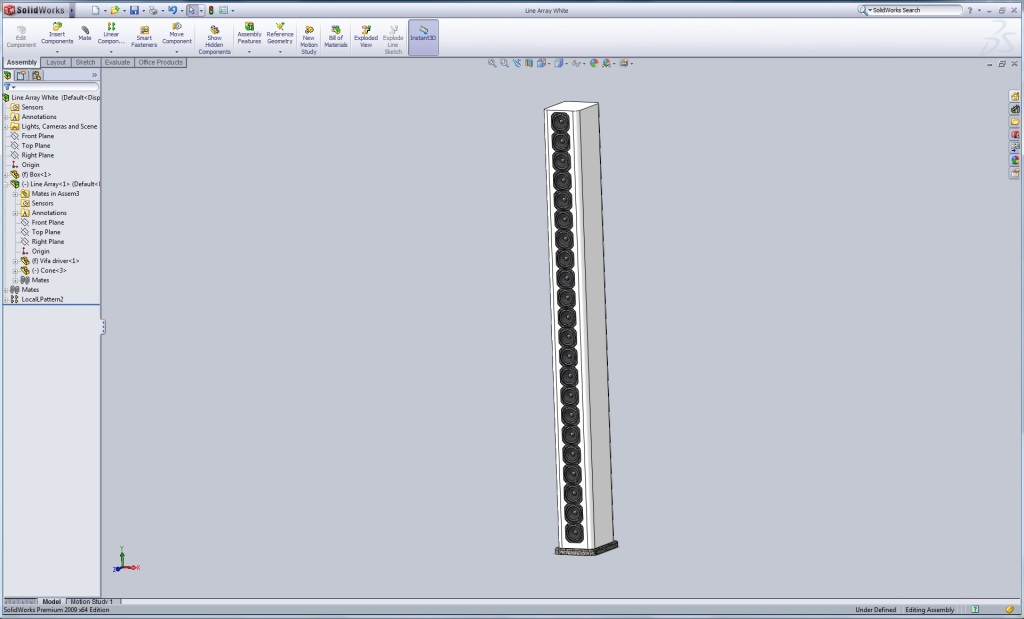
Task: Switch to the Sketch tab
Action: pyautogui.click(x=86, y=63)
